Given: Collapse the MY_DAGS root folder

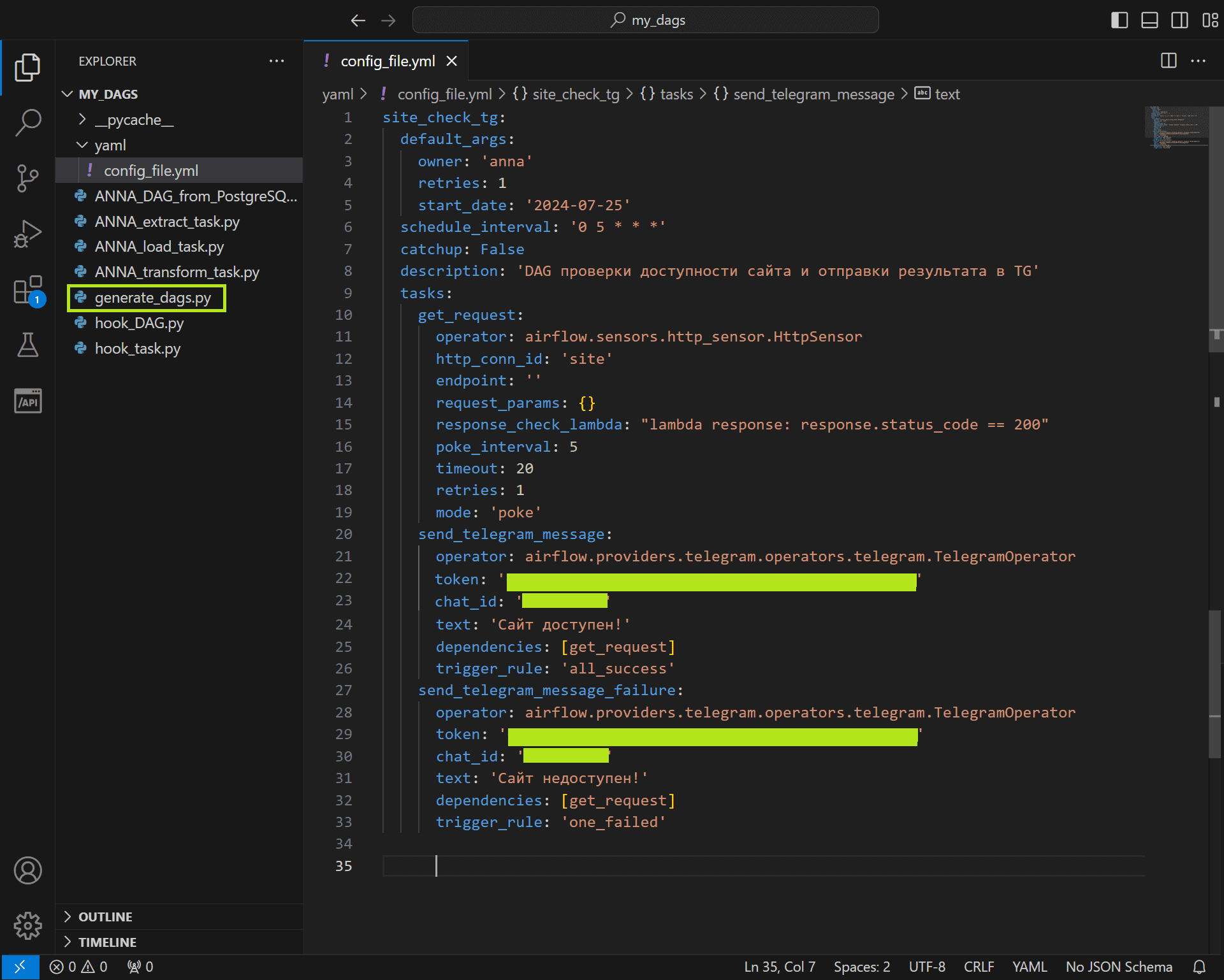Looking at the screenshot, I should [x=179, y=94].
